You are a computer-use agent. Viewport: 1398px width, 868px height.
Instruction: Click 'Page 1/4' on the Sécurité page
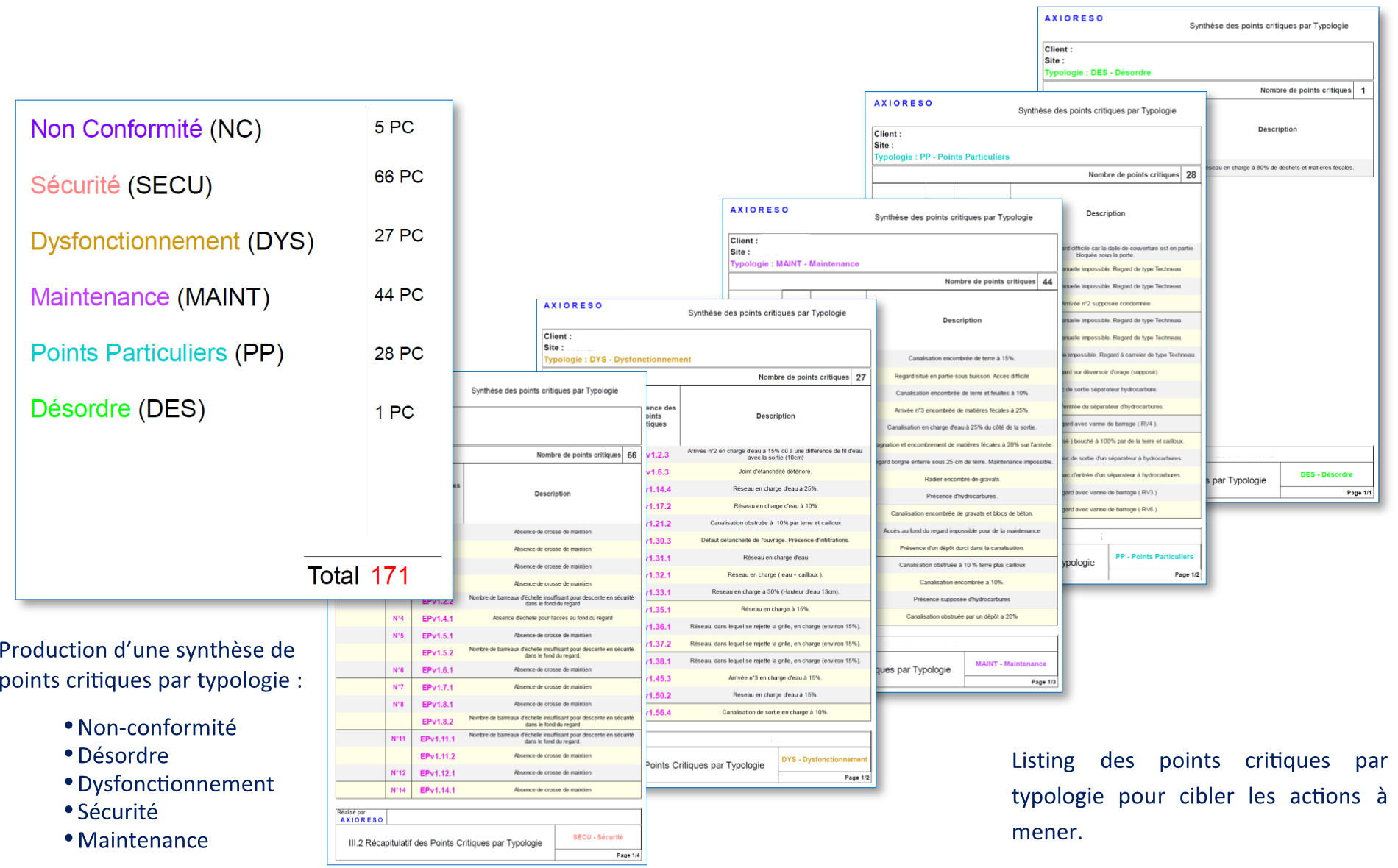tap(628, 855)
